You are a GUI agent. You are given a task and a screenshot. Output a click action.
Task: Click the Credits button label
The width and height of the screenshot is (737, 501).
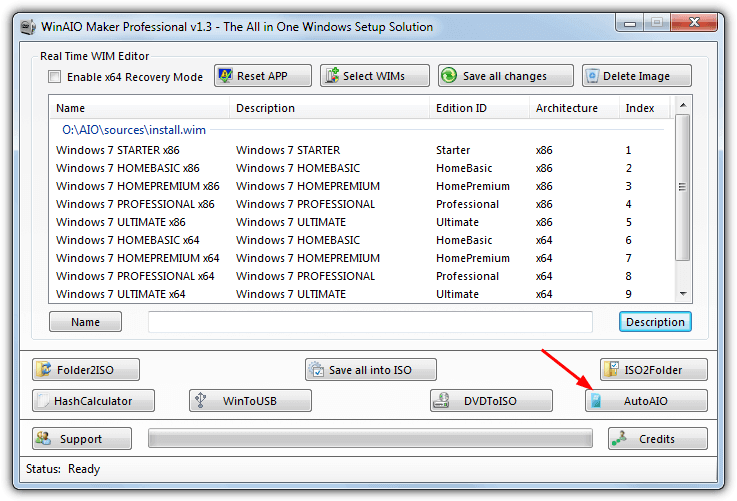tap(657, 439)
